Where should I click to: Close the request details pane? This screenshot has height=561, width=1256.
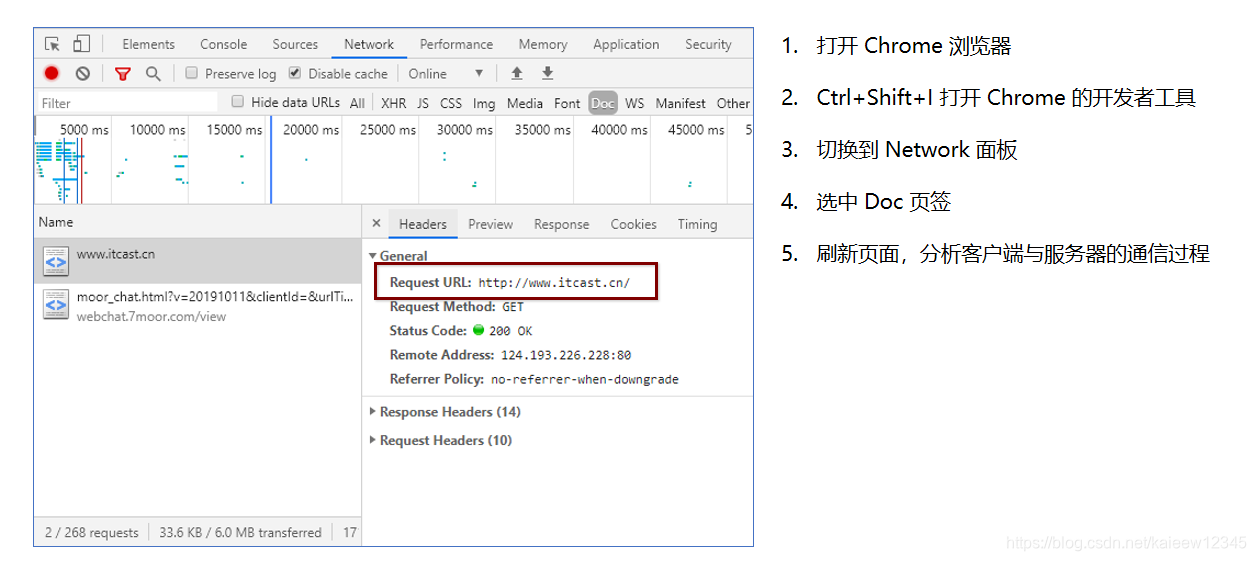click(376, 224)
